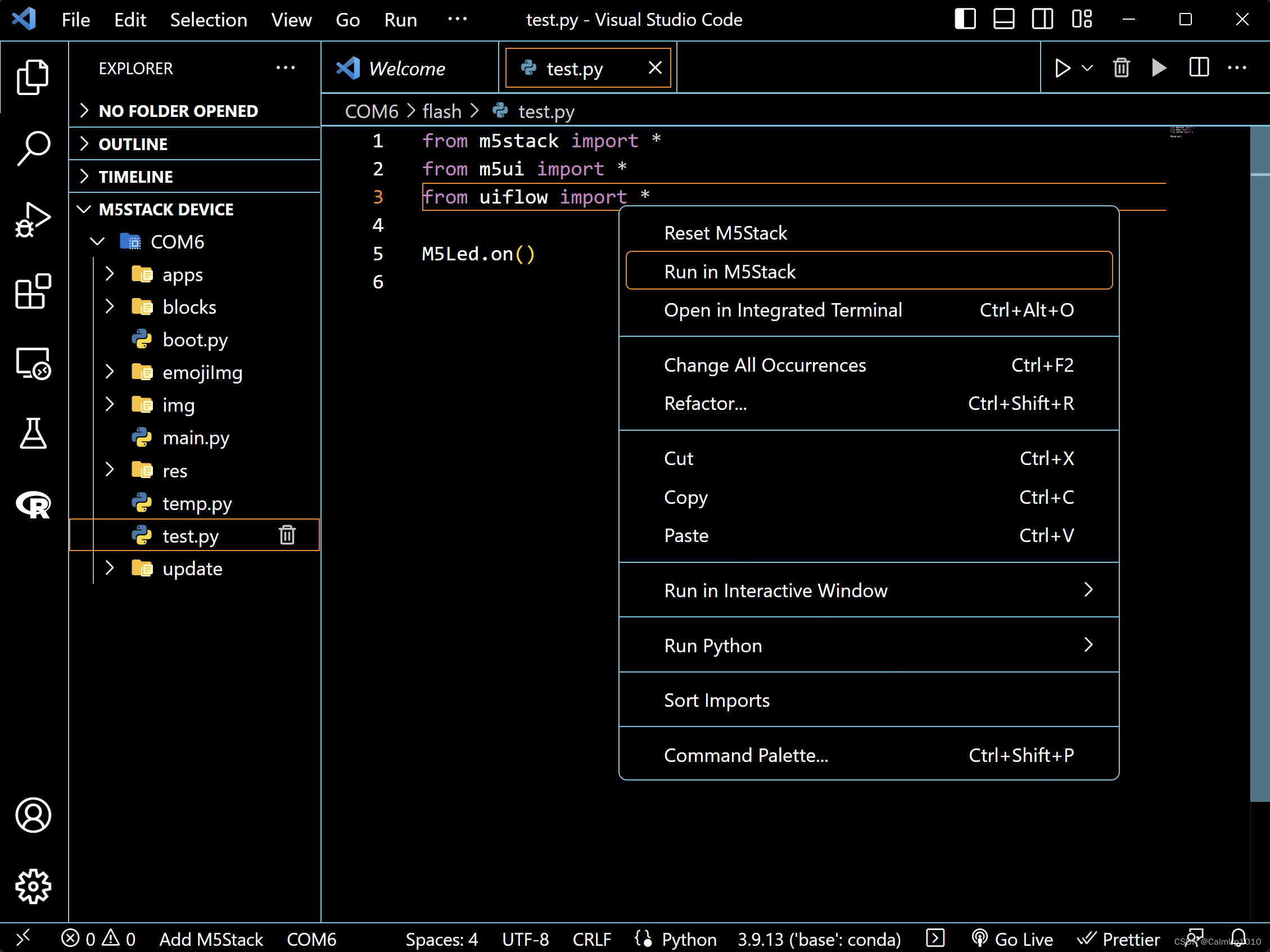Select the 3.9.13 conda interpreter
This screenshot has height=952, width=1270.
[x=819, y=939]
